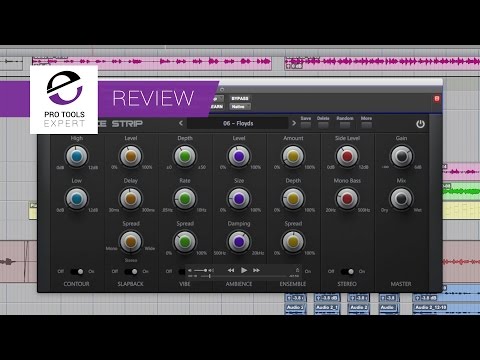Click the Contour Low knob
Screen dimensions: 480x360
77,199
